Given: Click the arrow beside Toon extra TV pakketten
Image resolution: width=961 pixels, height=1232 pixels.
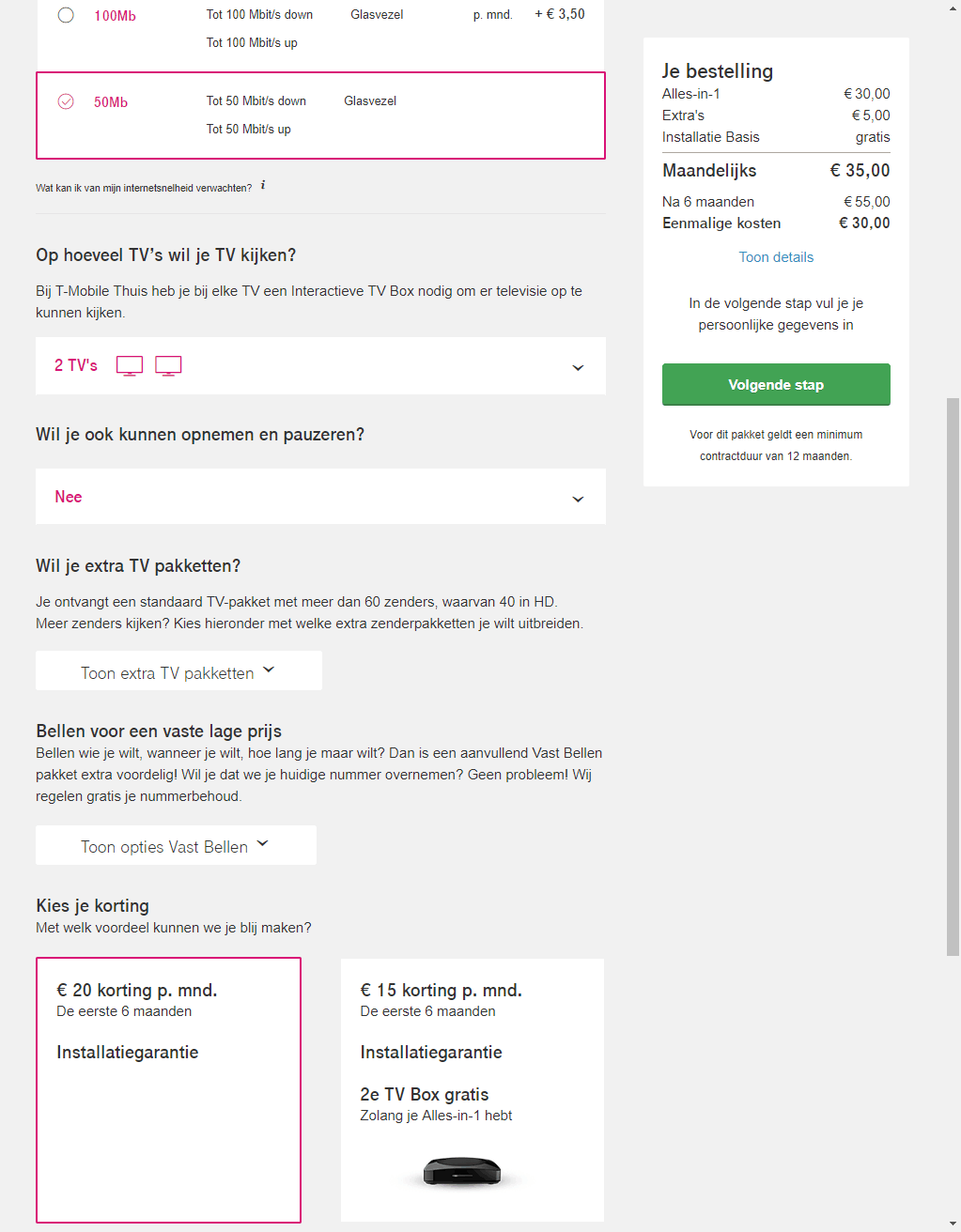Looking at the screenshot, I should pyautogui.click(x=269, y=670).
